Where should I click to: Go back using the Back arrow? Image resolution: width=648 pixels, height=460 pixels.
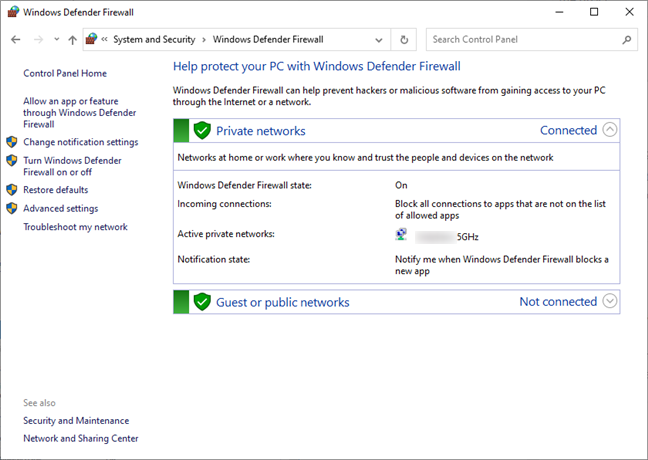coord(16,40)
